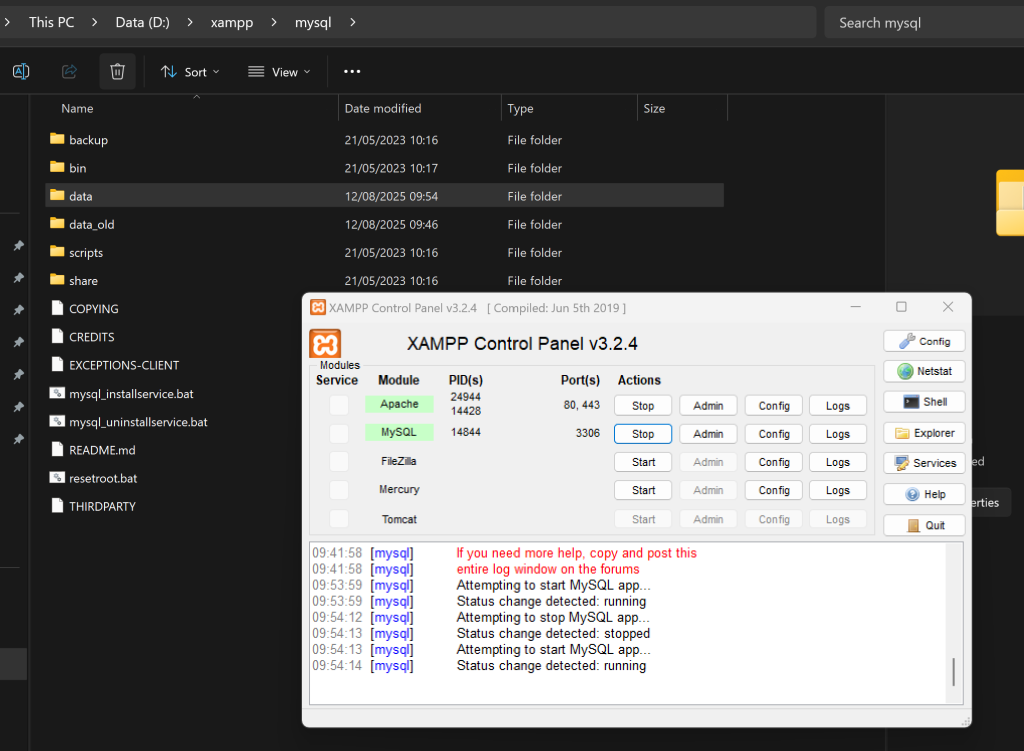Open Netstat in XAMPP panel

tap(924, 371)
